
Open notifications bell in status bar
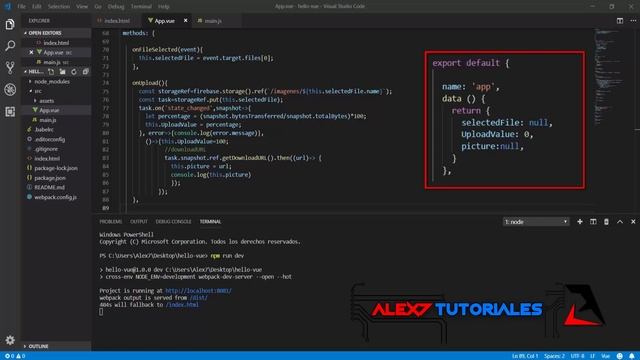632,356
